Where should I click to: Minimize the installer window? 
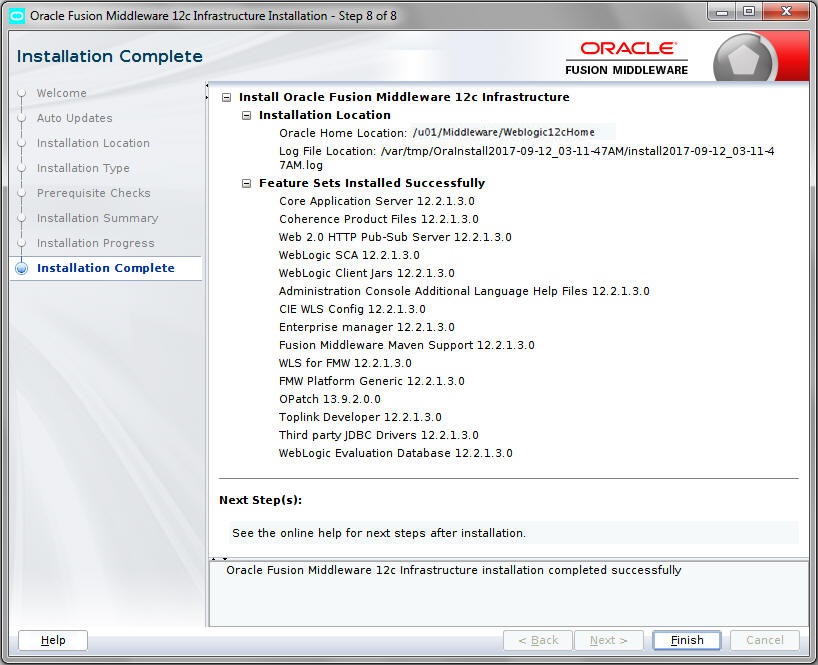click(x=722, y=13)
